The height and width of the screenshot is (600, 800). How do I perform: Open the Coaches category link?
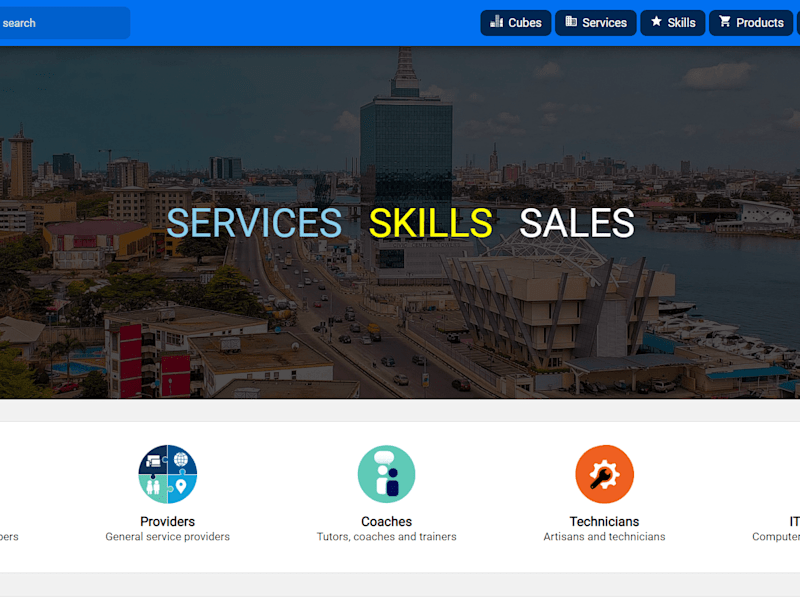coord(386,521)
